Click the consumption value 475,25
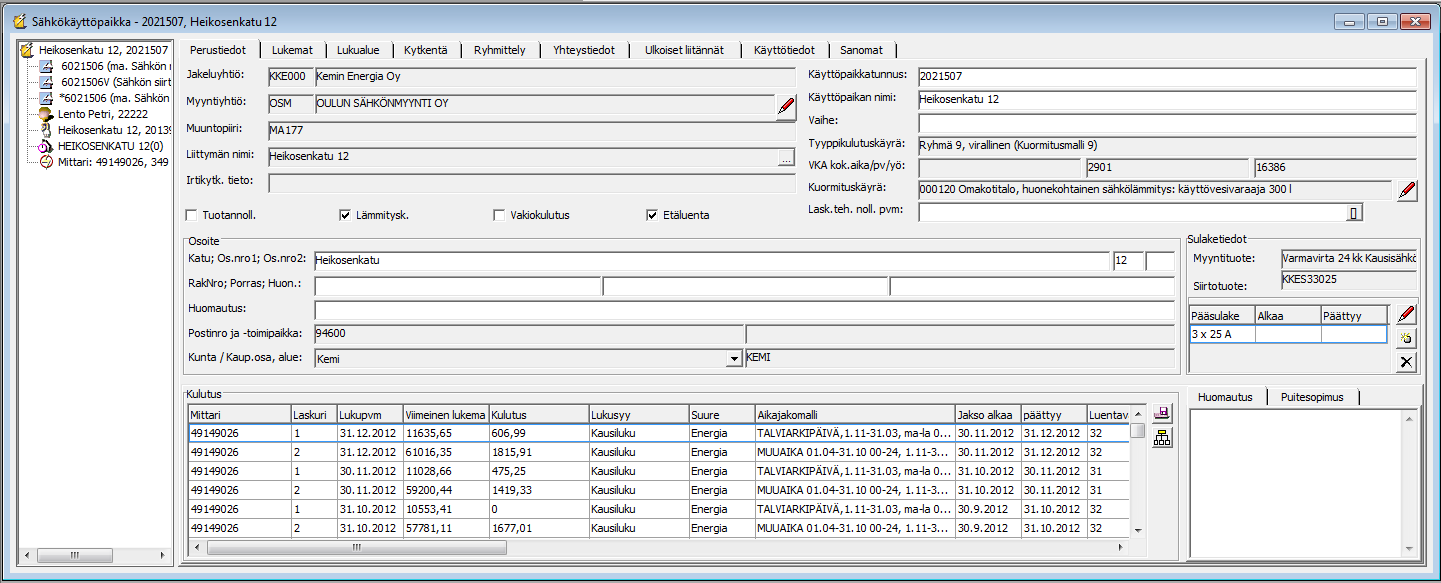 (538, 471)
